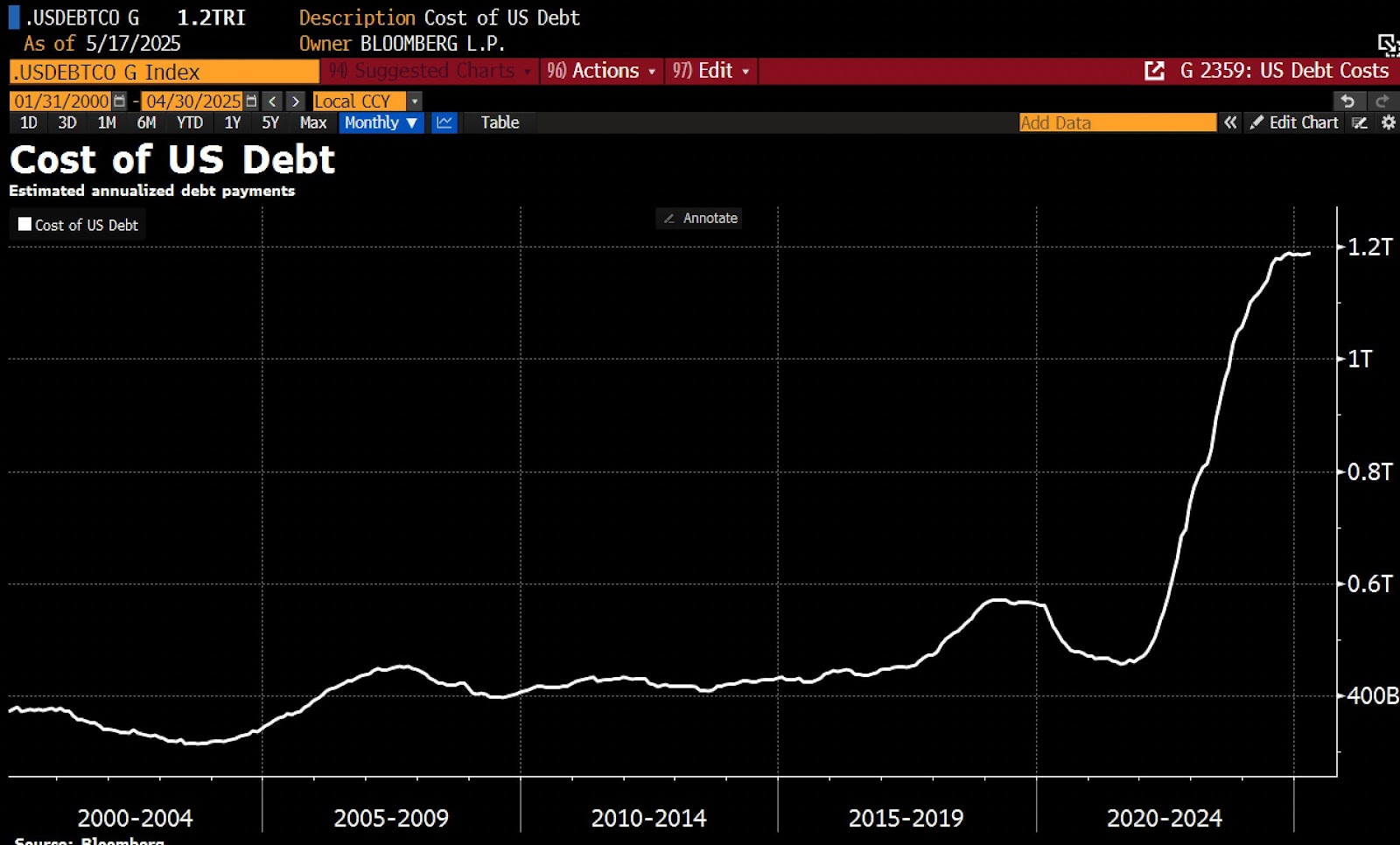
Task: Select the 1M range tab
Action: click(x=107, y=122)
